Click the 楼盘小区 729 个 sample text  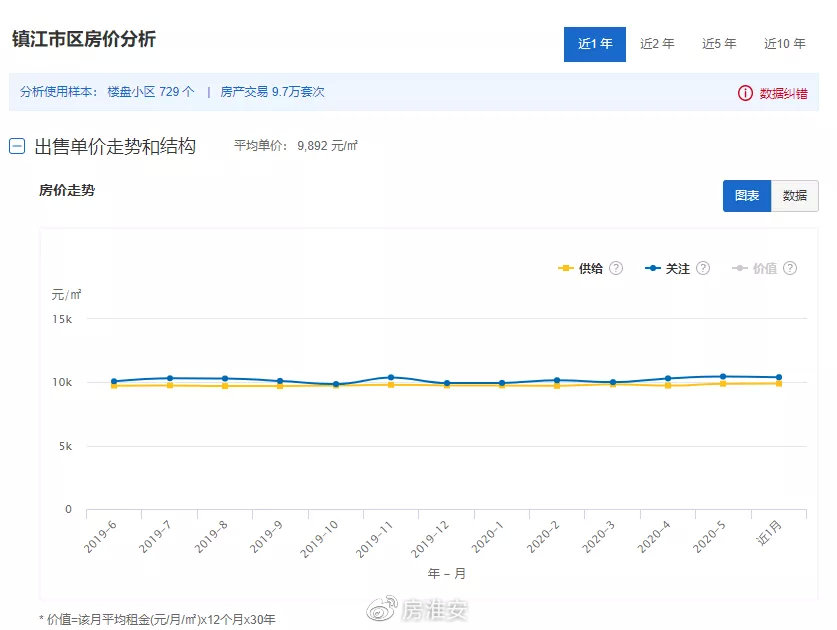pyautogui.click(x=151, y=92)
